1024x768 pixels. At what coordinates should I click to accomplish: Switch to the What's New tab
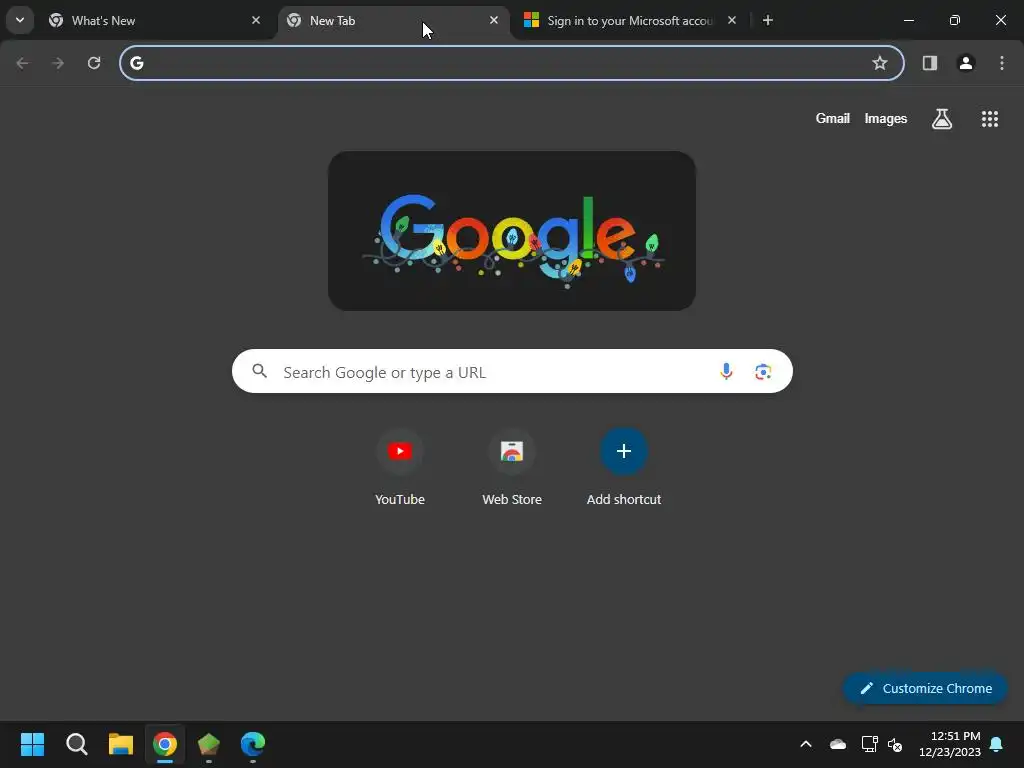(x=156, y=21)
